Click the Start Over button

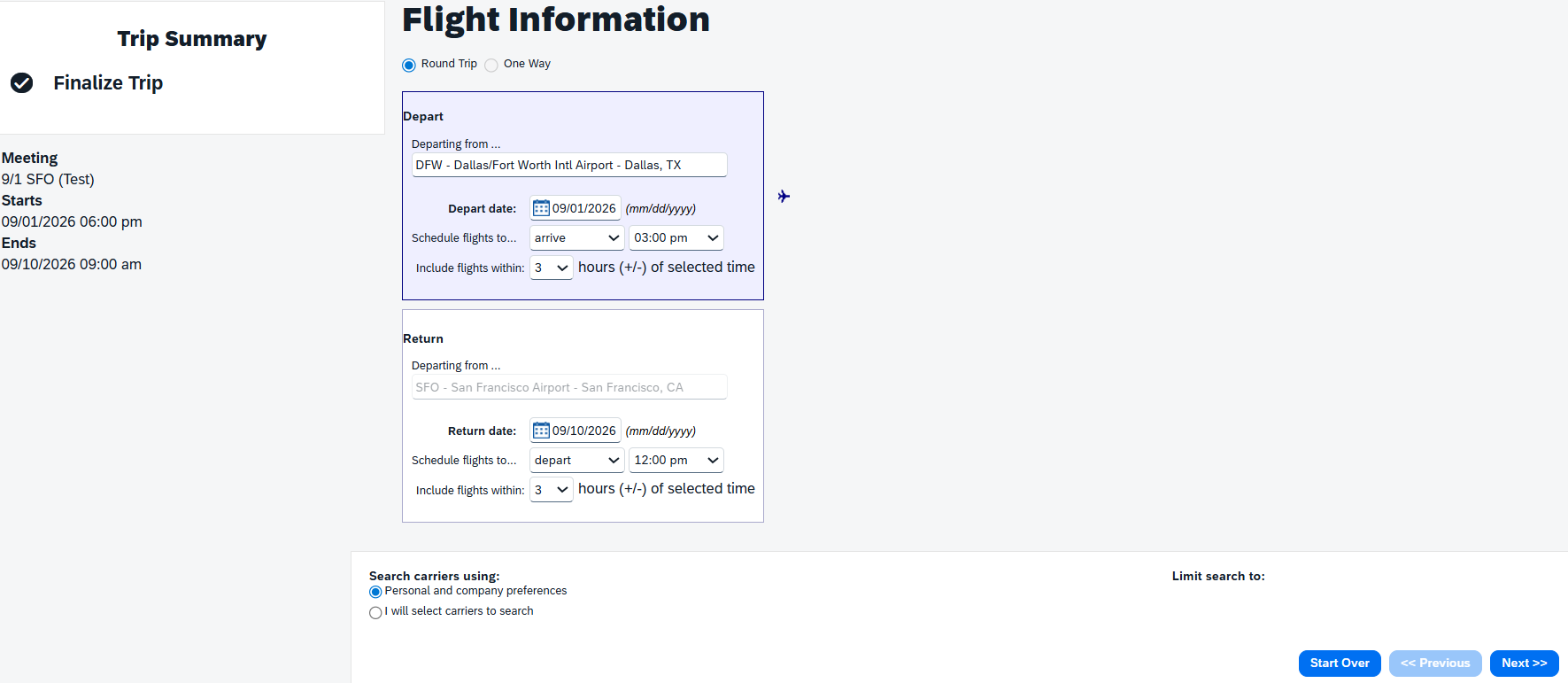1340,663
